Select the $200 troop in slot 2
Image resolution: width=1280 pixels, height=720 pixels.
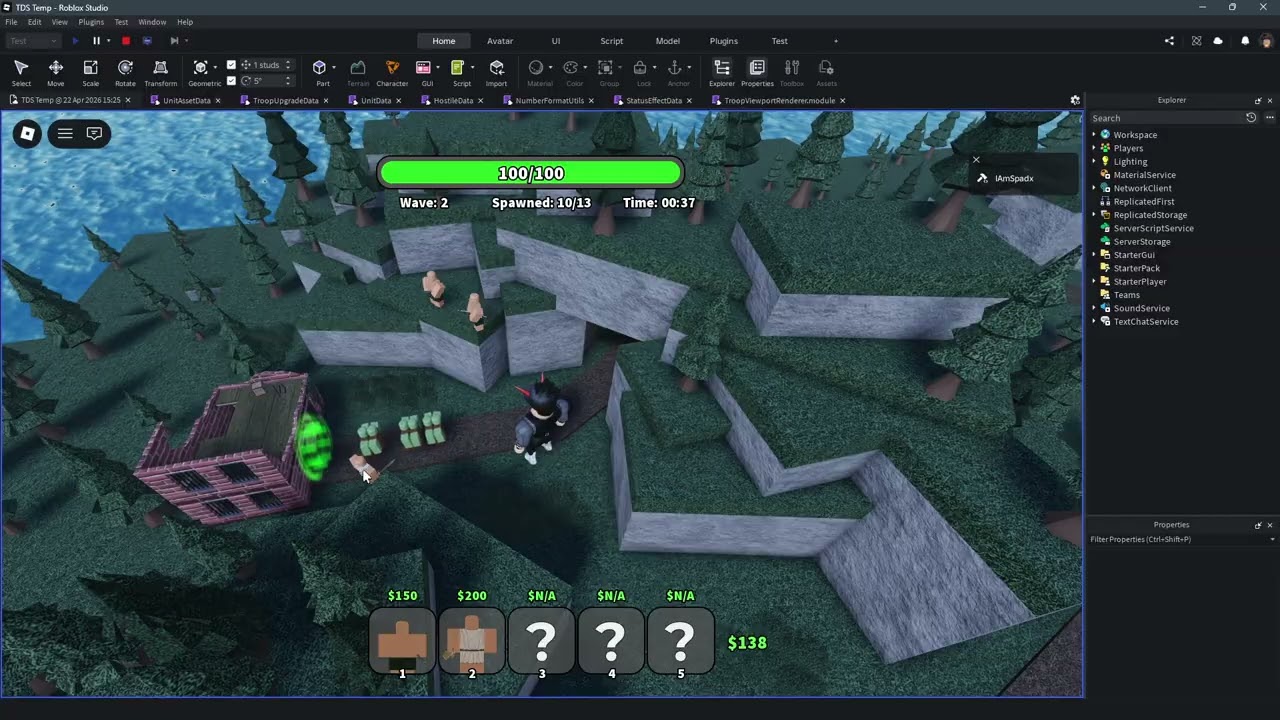pyautogui.click(x=472, y=642)
